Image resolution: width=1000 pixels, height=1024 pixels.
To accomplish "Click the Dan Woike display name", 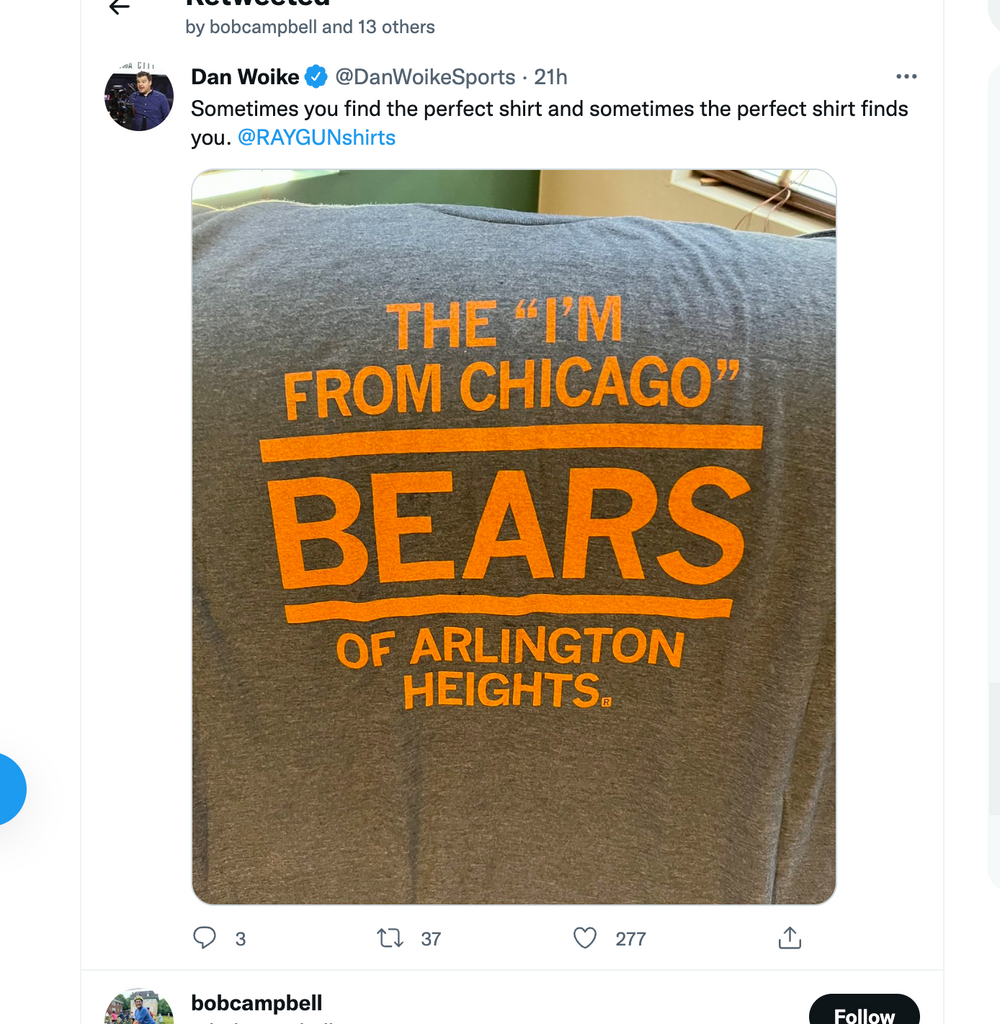I will click(x=245, y=77).
